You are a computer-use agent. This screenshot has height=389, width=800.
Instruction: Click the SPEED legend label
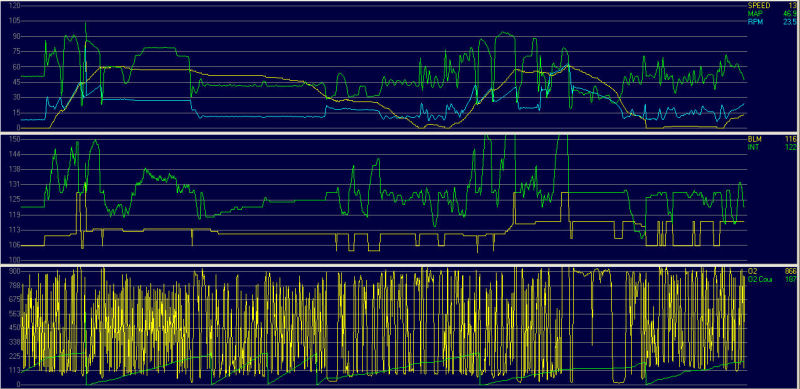pos(759,5)
